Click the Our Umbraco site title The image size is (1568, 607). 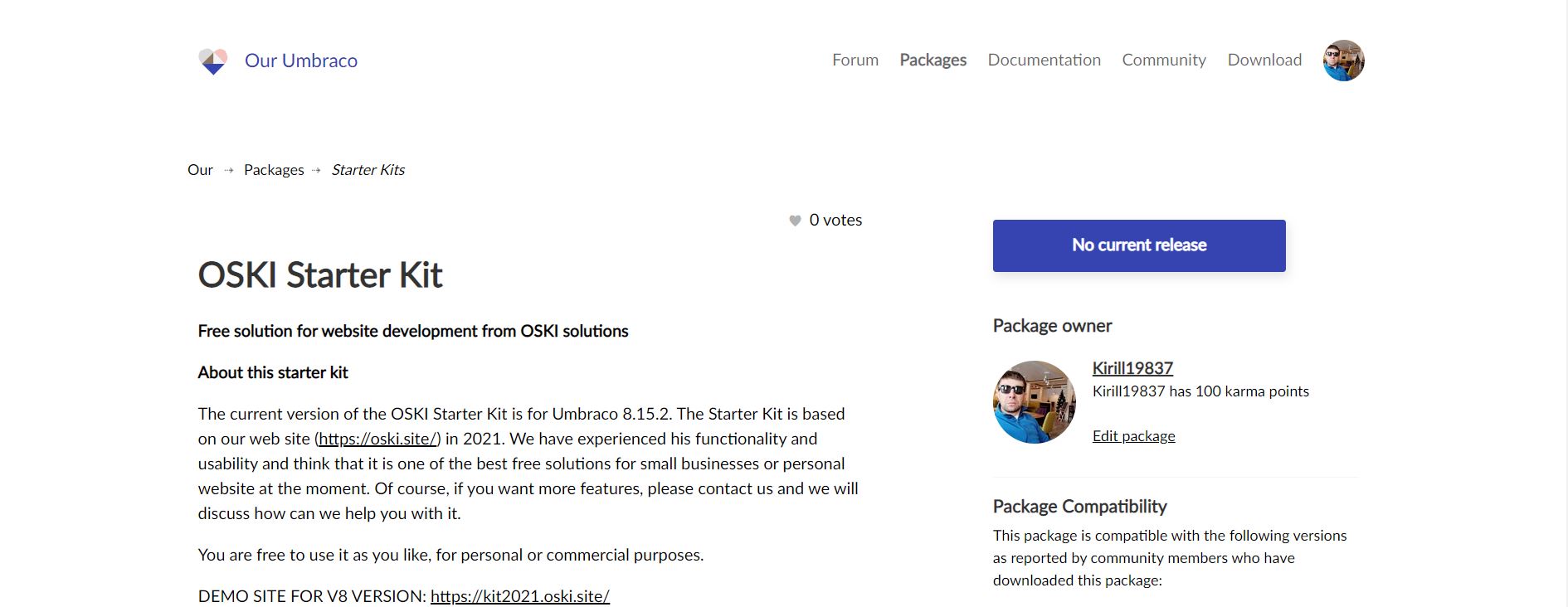coord(301,61)
